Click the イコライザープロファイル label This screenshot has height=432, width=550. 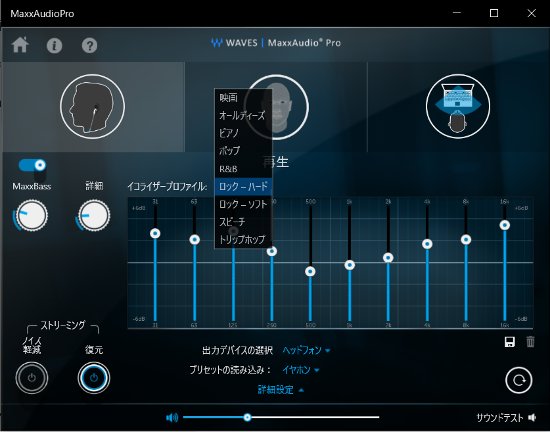coord(167,187)
